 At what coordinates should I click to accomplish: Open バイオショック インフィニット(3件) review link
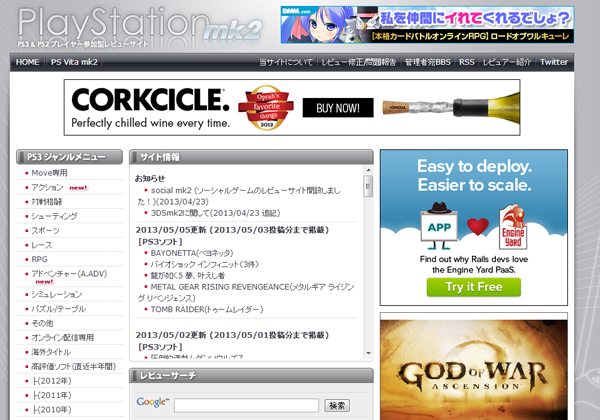click(205, 264)
